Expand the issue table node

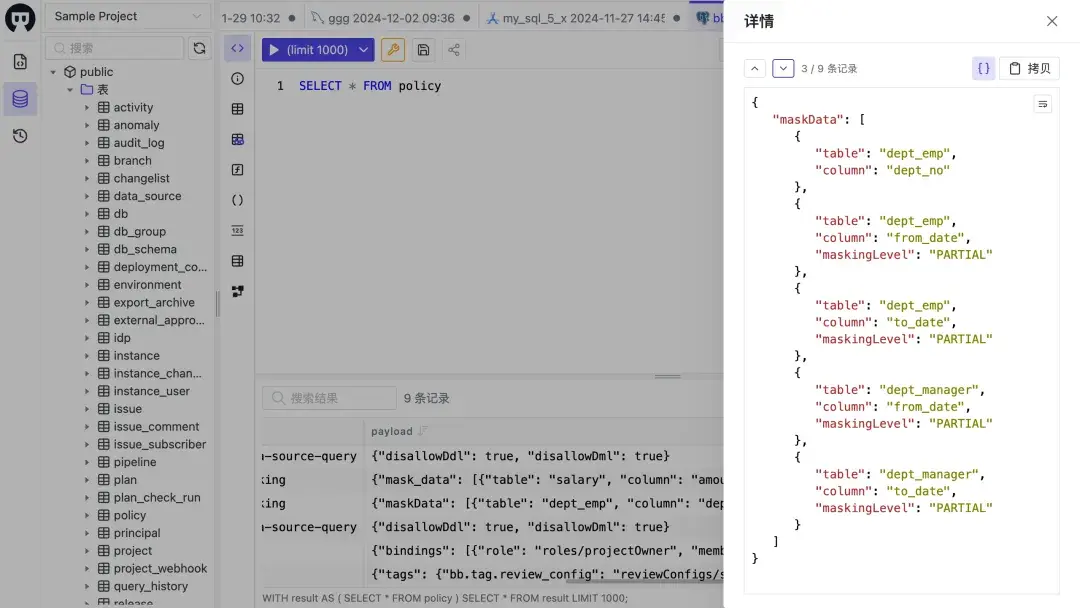tap(87, 409)
